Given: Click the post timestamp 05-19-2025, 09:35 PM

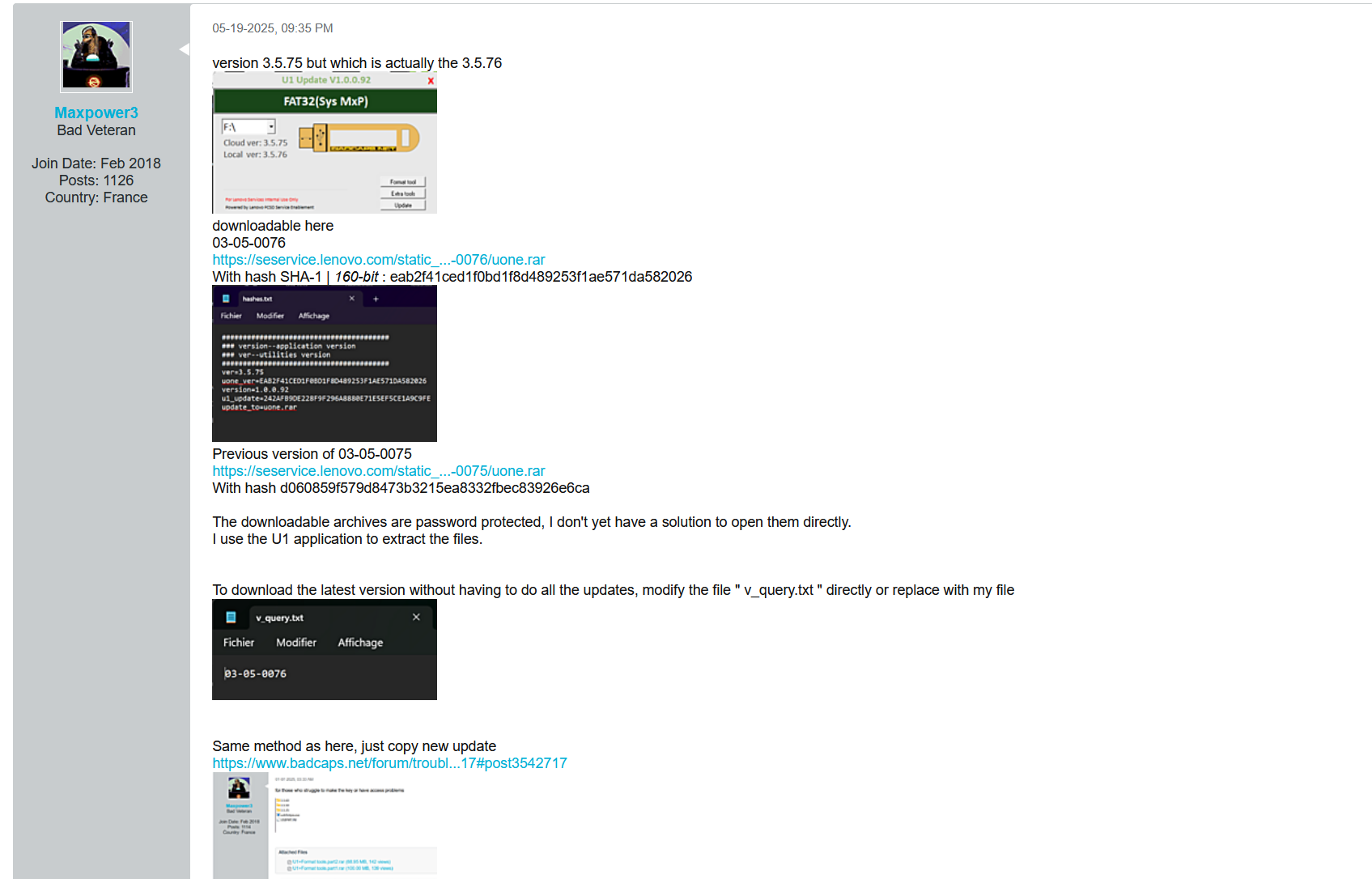Looking at the screenshot, I should point(273,28).
